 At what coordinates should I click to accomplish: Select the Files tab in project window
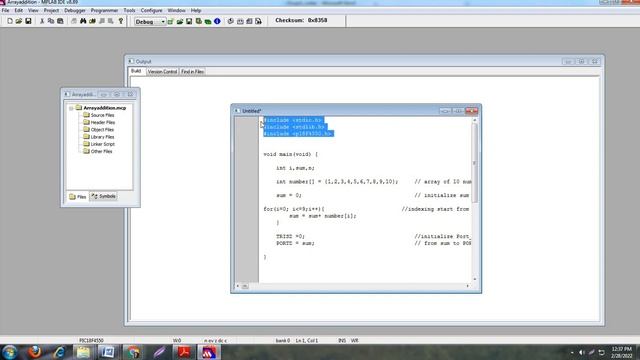(78, 197)
